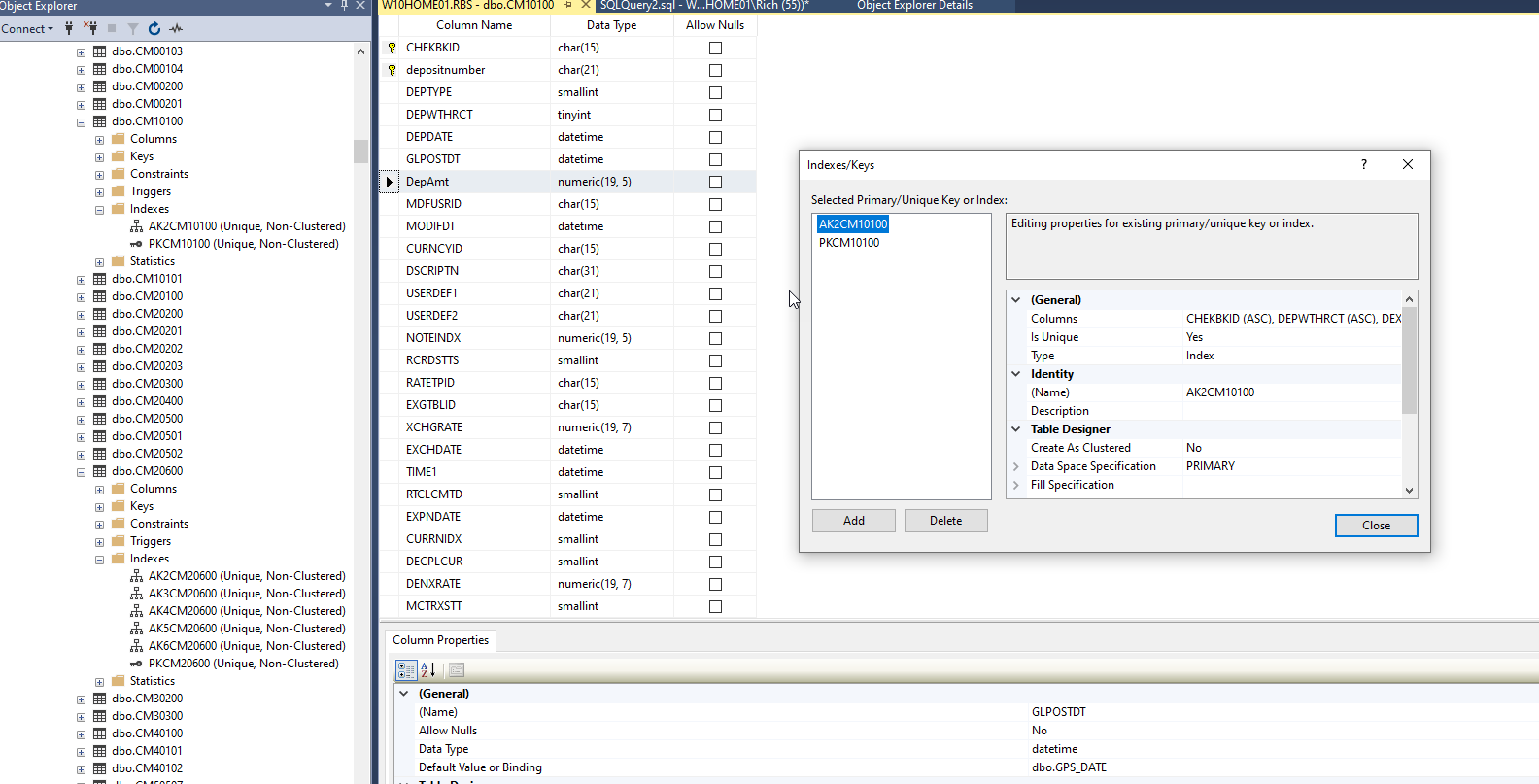
Task: Select the AK2CM10100 index icon in Object Explorer
Action: click(136, 226)
